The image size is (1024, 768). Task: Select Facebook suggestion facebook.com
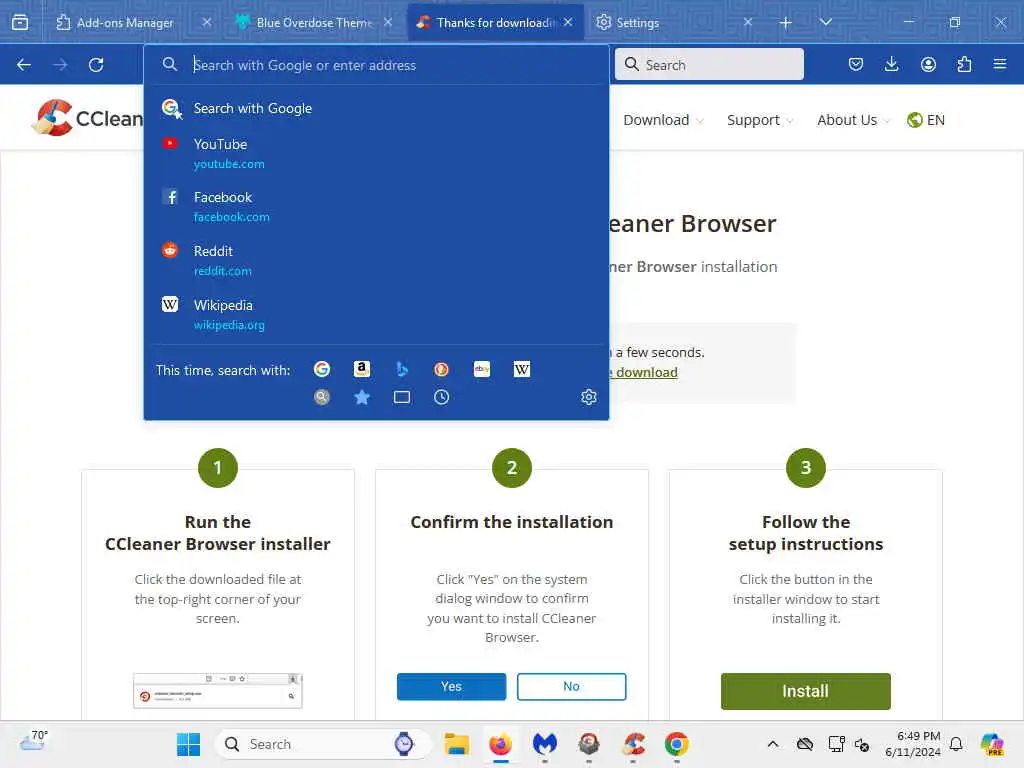[x=376, y=206]
